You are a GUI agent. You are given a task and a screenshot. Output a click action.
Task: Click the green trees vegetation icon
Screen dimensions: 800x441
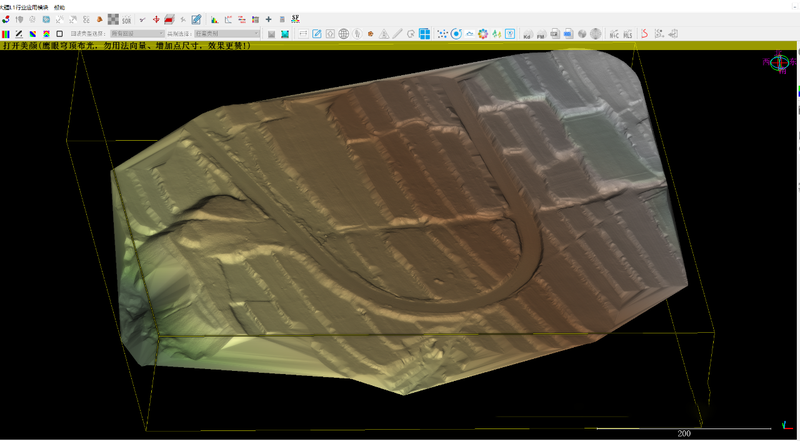pyautogui.click(x=496, y=34)
